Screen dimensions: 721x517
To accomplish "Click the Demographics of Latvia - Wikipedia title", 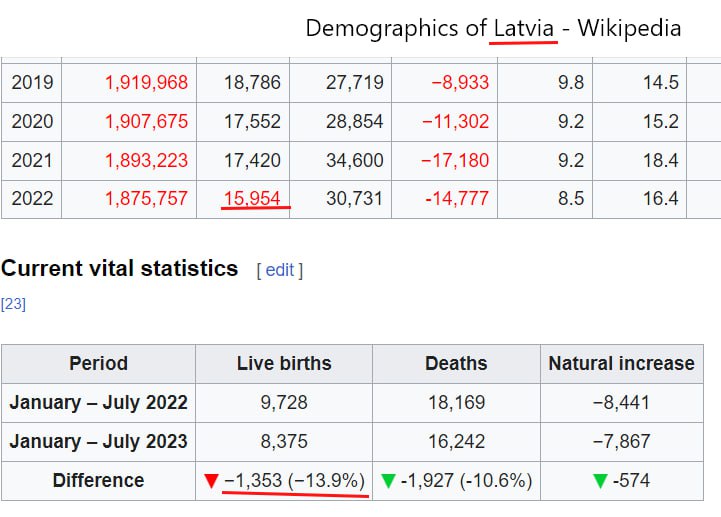I will pyautogui.click(x=493, y=28).
